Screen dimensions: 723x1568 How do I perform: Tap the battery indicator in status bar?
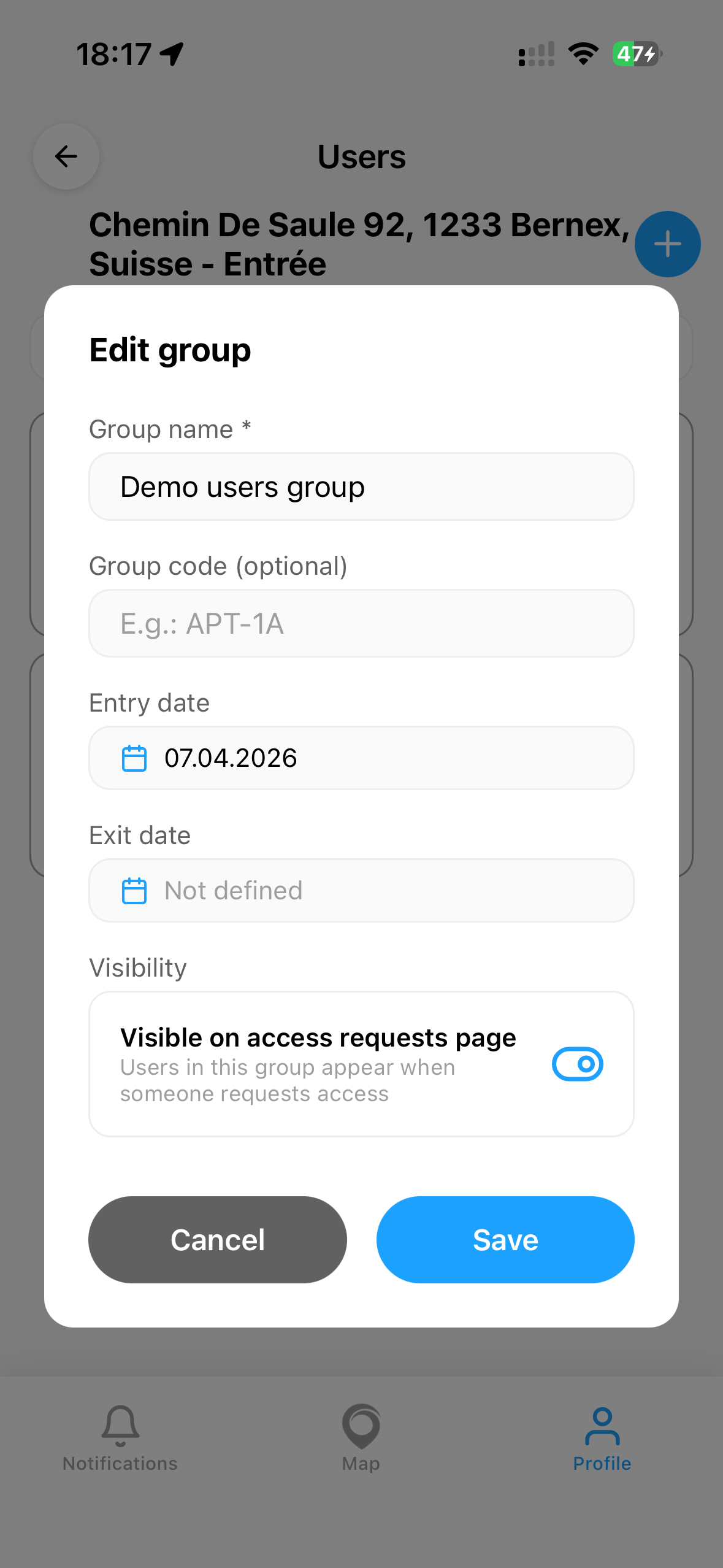point(637,54)
